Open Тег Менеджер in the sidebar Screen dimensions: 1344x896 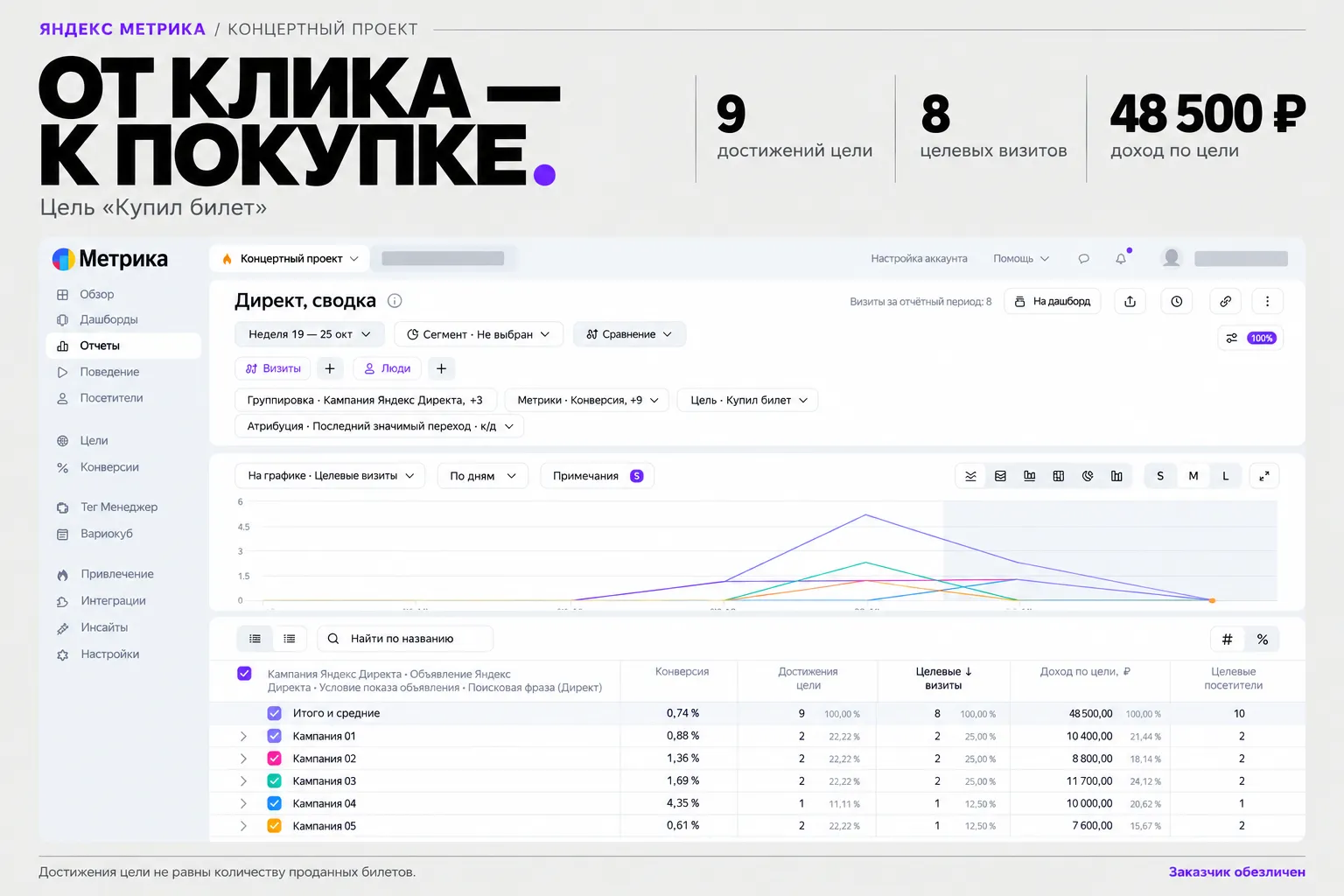119,507
